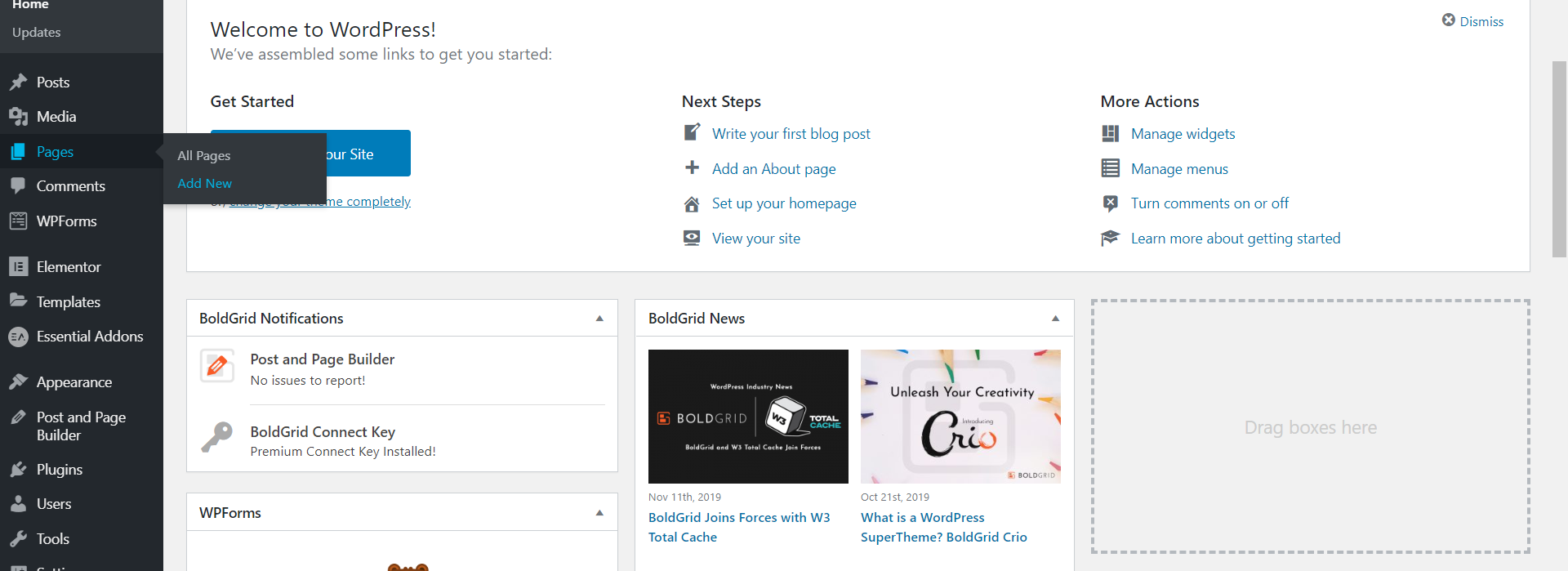This screenshot has height=571, width=1568.
Task: Open All Pages from the Pages flyout
Action: pyautogui.click(x=204, y=155)
